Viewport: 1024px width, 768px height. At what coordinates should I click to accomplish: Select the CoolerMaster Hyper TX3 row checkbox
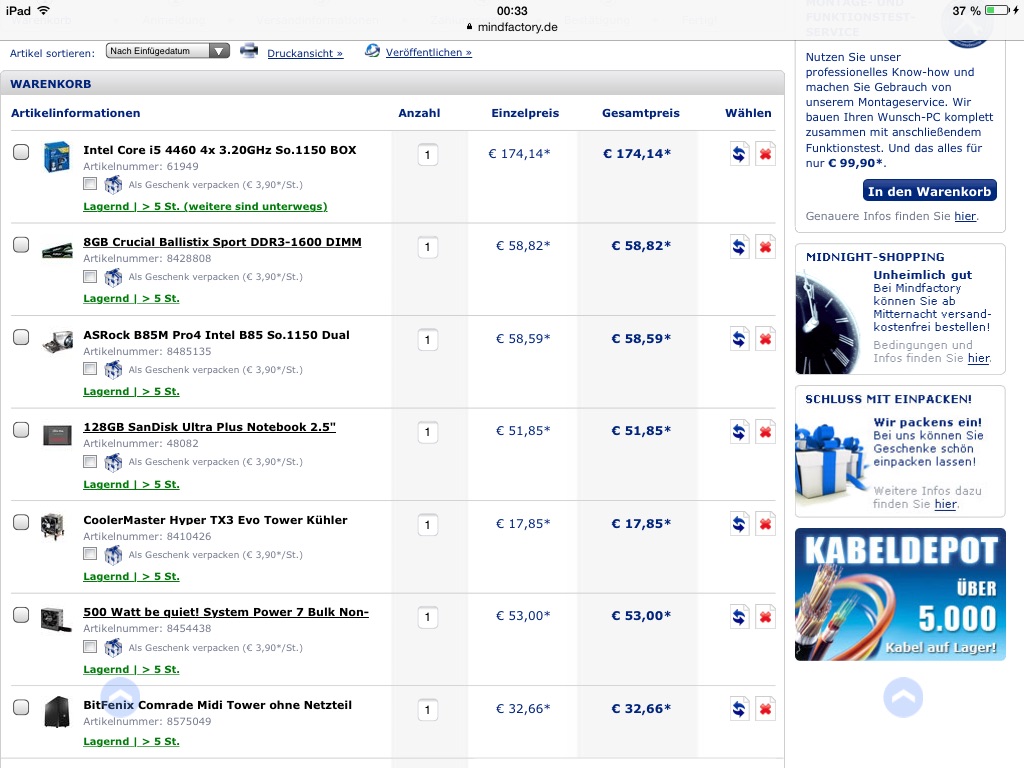pyautogui.click(x=21, y=522)
